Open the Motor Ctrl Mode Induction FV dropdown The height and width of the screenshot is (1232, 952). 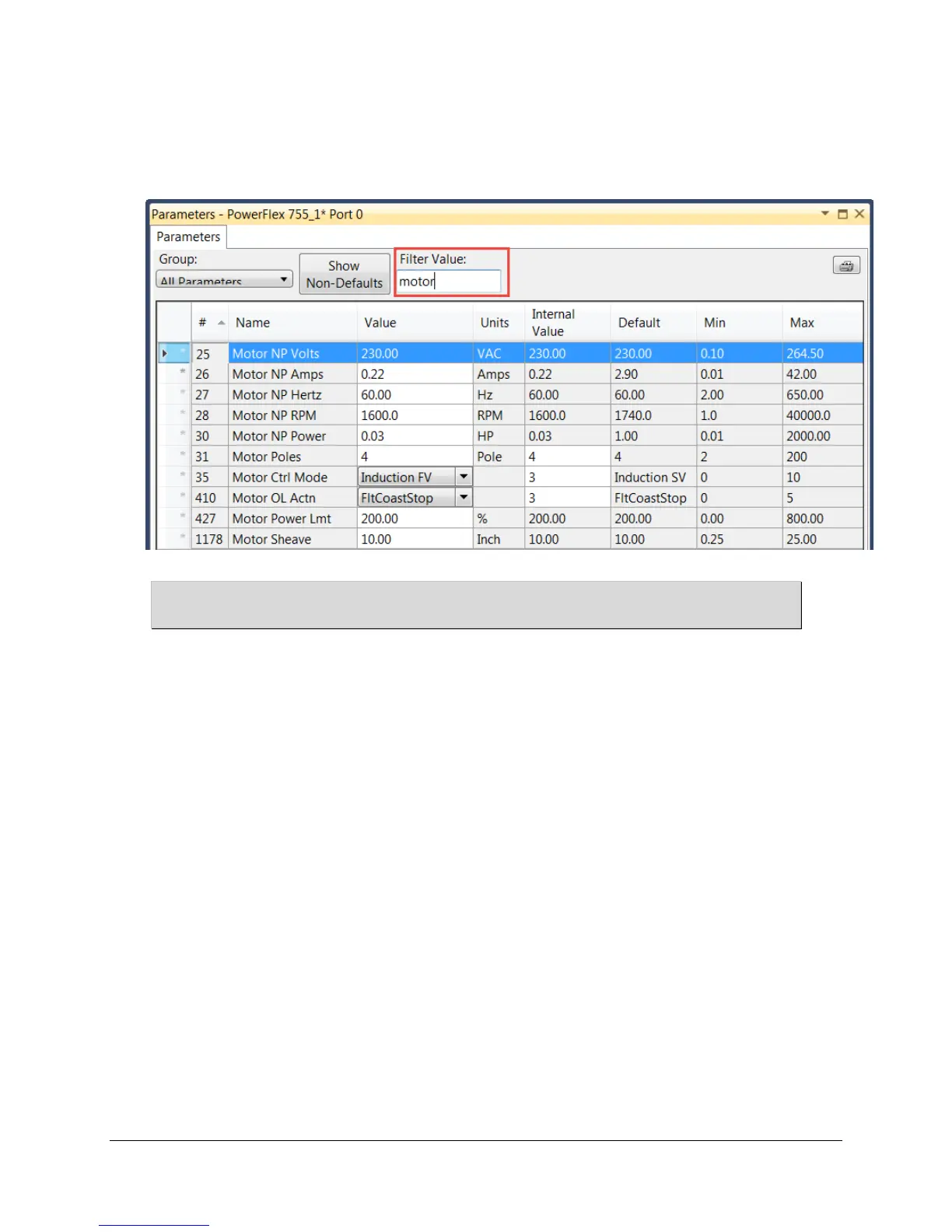[x=464, y=477]
